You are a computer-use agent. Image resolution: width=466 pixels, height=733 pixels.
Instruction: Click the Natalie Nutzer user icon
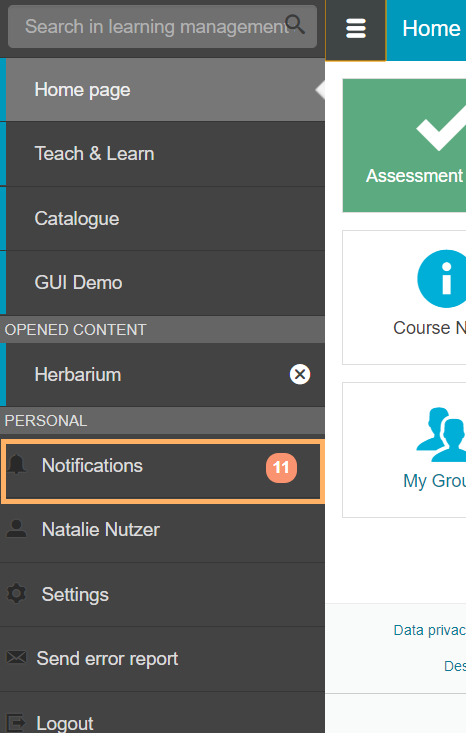coord(16,529)
